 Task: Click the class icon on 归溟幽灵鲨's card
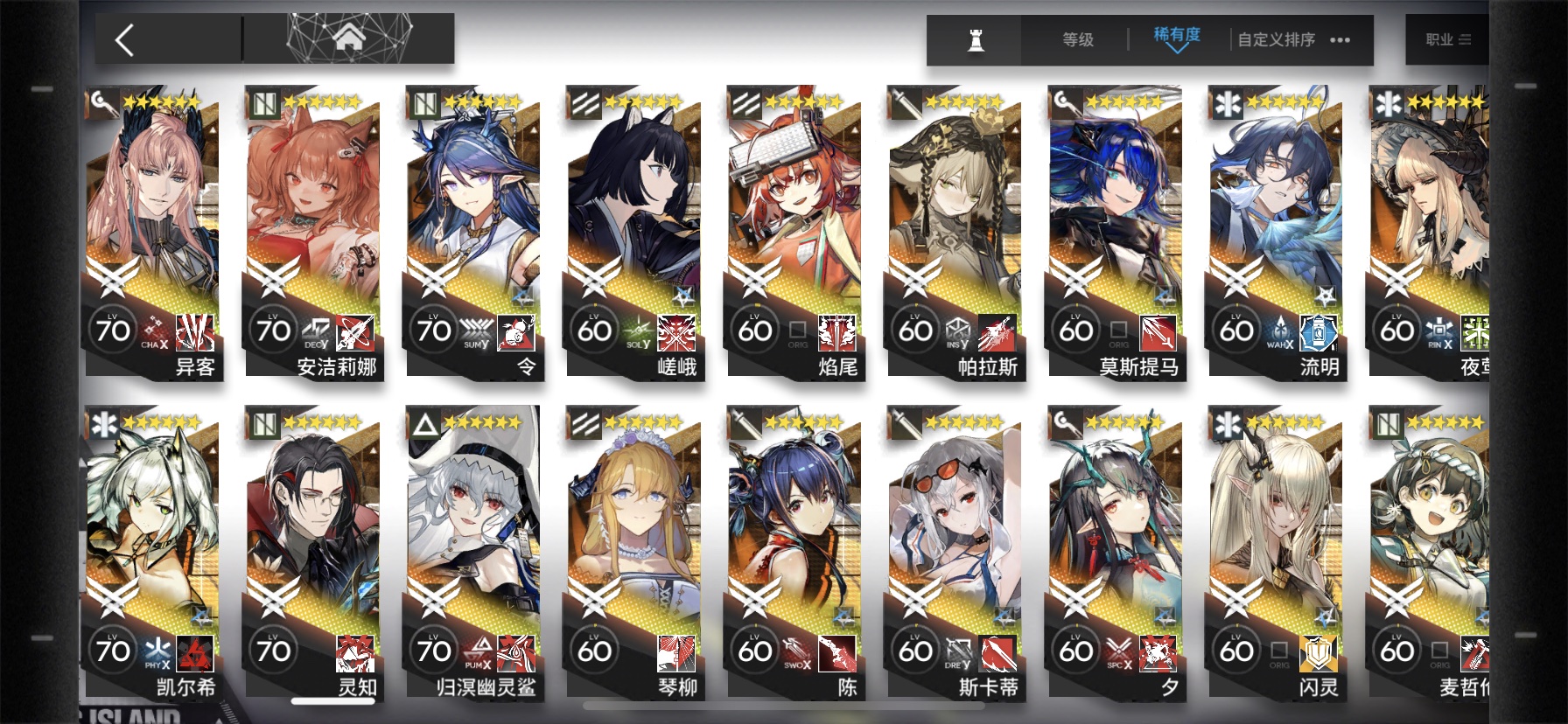coord(425,425)
